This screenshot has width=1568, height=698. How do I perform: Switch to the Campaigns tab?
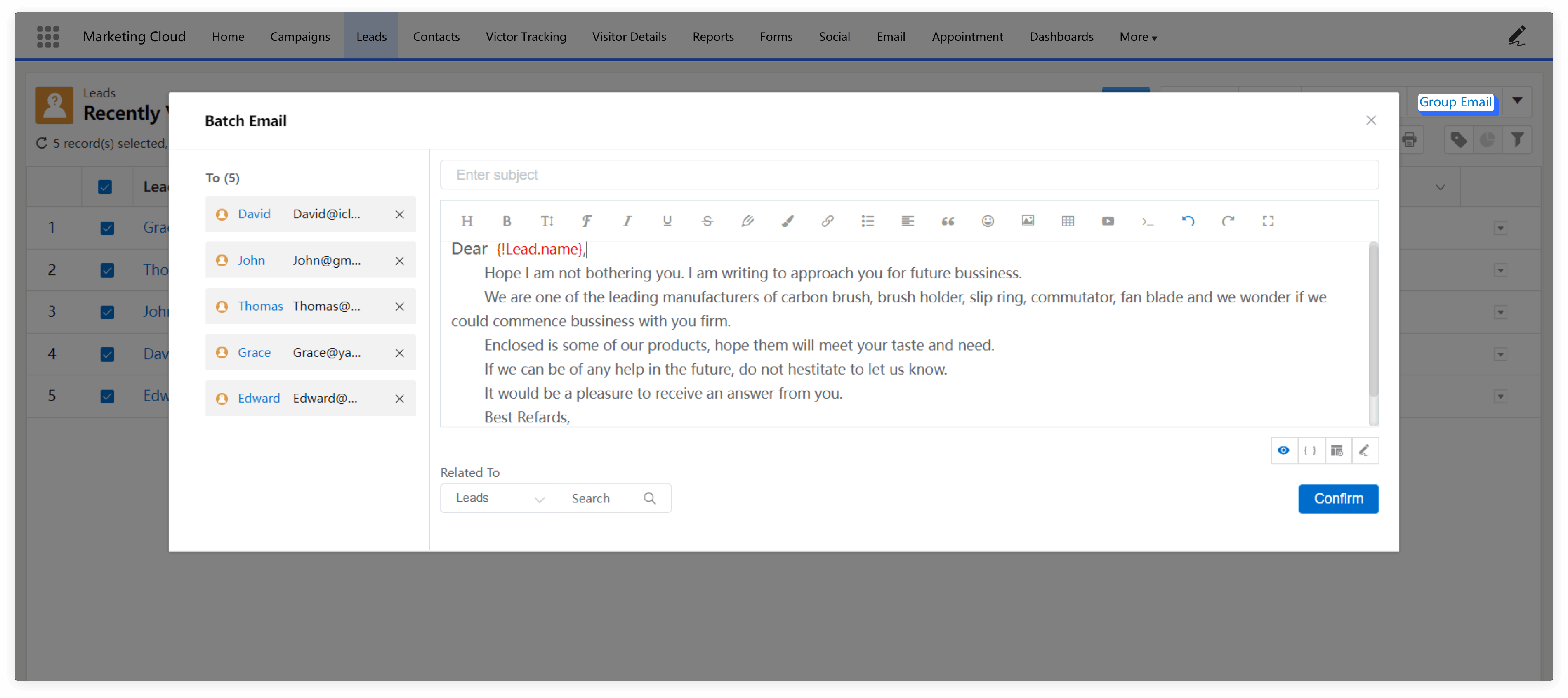pyautogui.click(x=299, y=37)
